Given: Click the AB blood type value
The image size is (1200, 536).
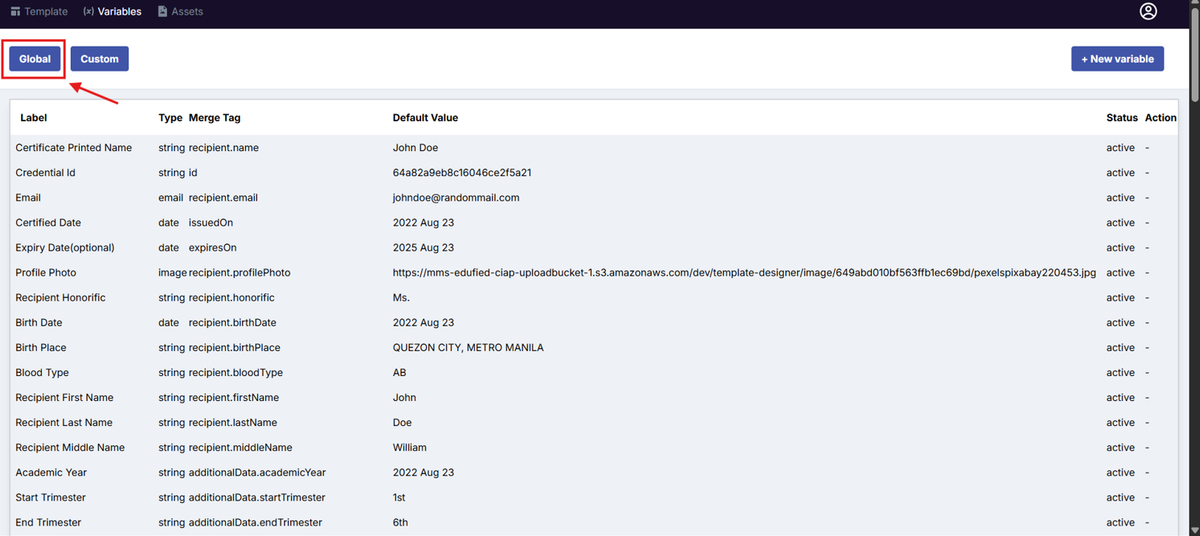Looking at the screenshot, I should (400, 373).
